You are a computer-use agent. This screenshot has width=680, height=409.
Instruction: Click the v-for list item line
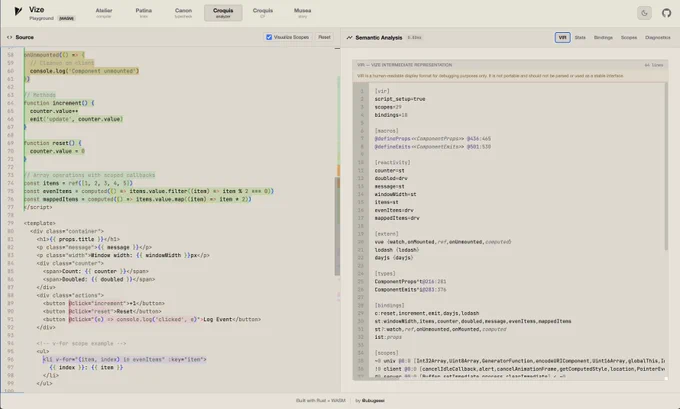[x=124, y=360]
